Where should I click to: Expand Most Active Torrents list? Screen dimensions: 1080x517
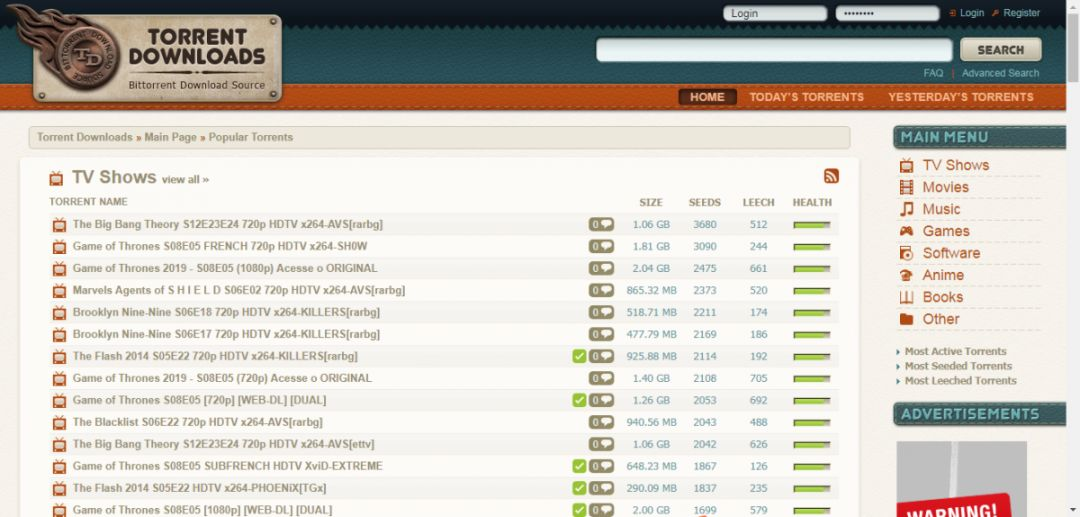coord(955,351)
